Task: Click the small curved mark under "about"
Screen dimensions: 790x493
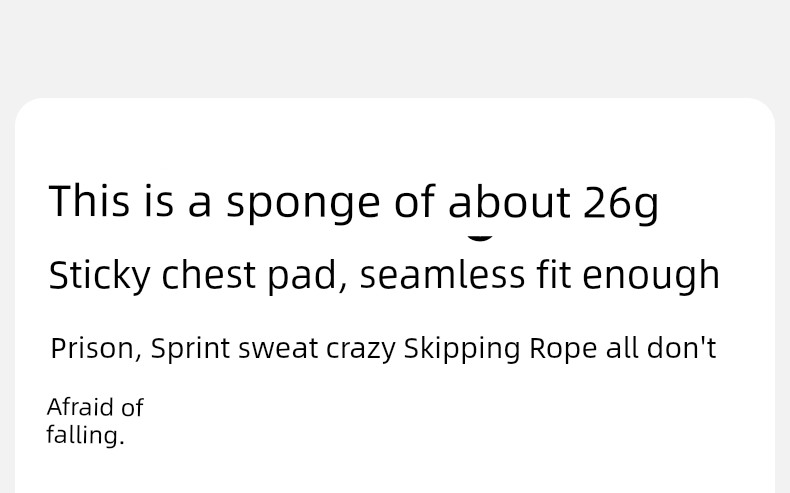Action: [x=480, y=239]
